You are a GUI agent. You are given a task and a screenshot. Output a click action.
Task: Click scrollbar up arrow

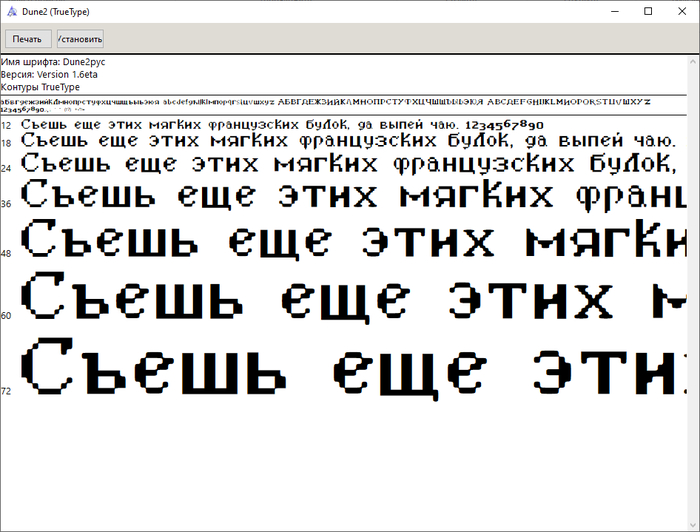(693, 62)
